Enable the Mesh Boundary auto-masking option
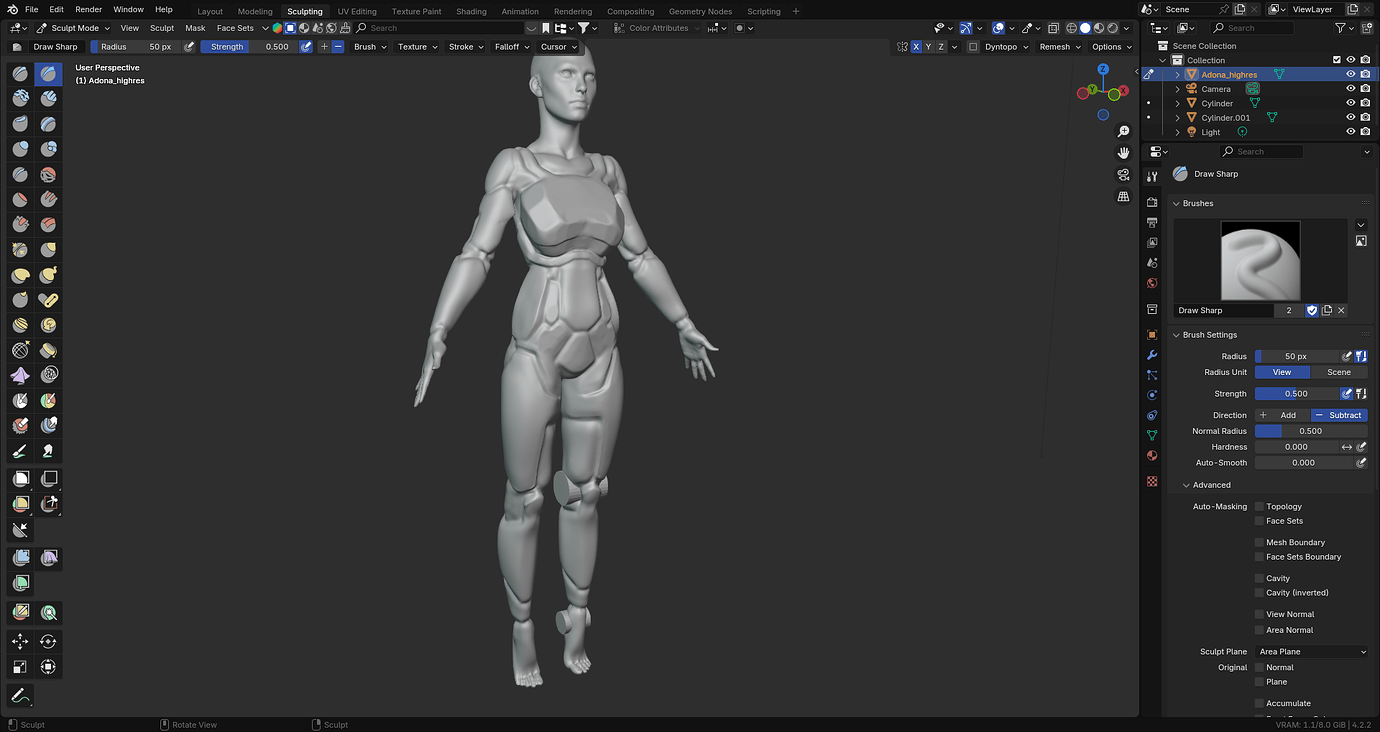Viewport: 1380px width, 732px height. point(1259,543)
